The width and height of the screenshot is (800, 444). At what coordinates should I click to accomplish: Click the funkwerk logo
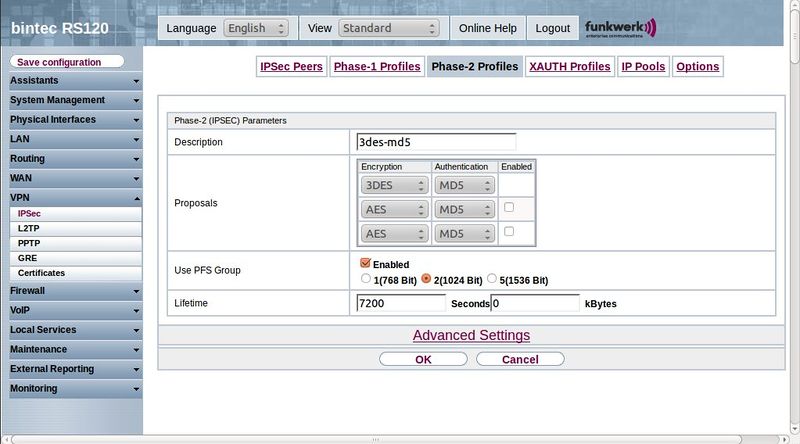coord(620,28)
